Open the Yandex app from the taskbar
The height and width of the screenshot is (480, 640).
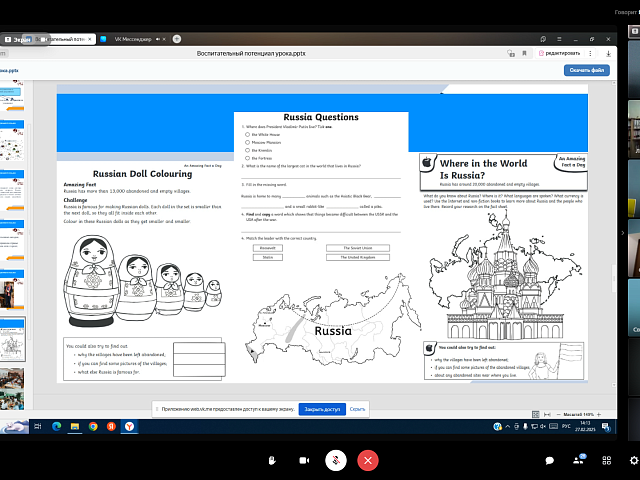point(111,427)
